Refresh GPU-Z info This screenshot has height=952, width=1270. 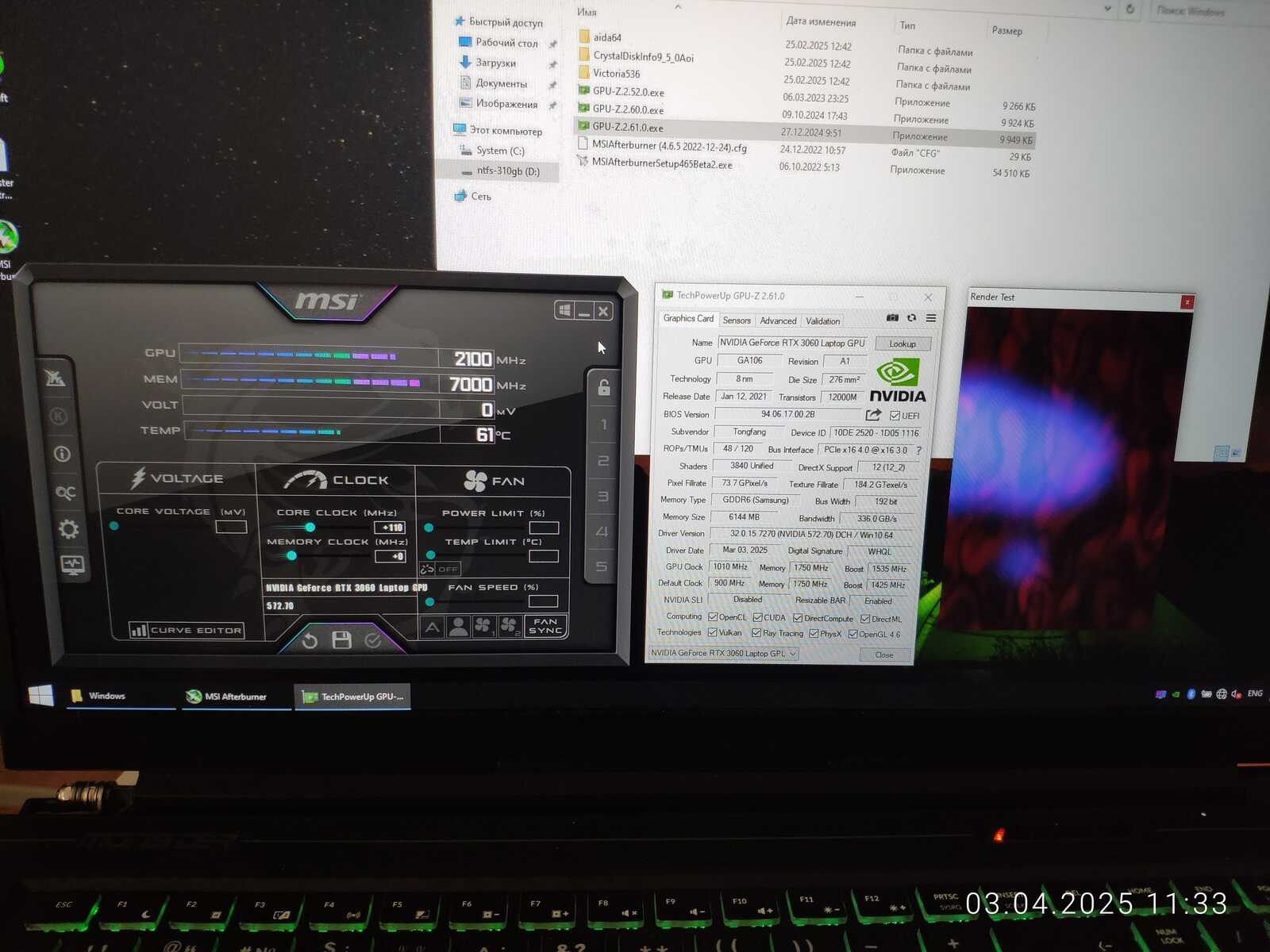[911, 318]
